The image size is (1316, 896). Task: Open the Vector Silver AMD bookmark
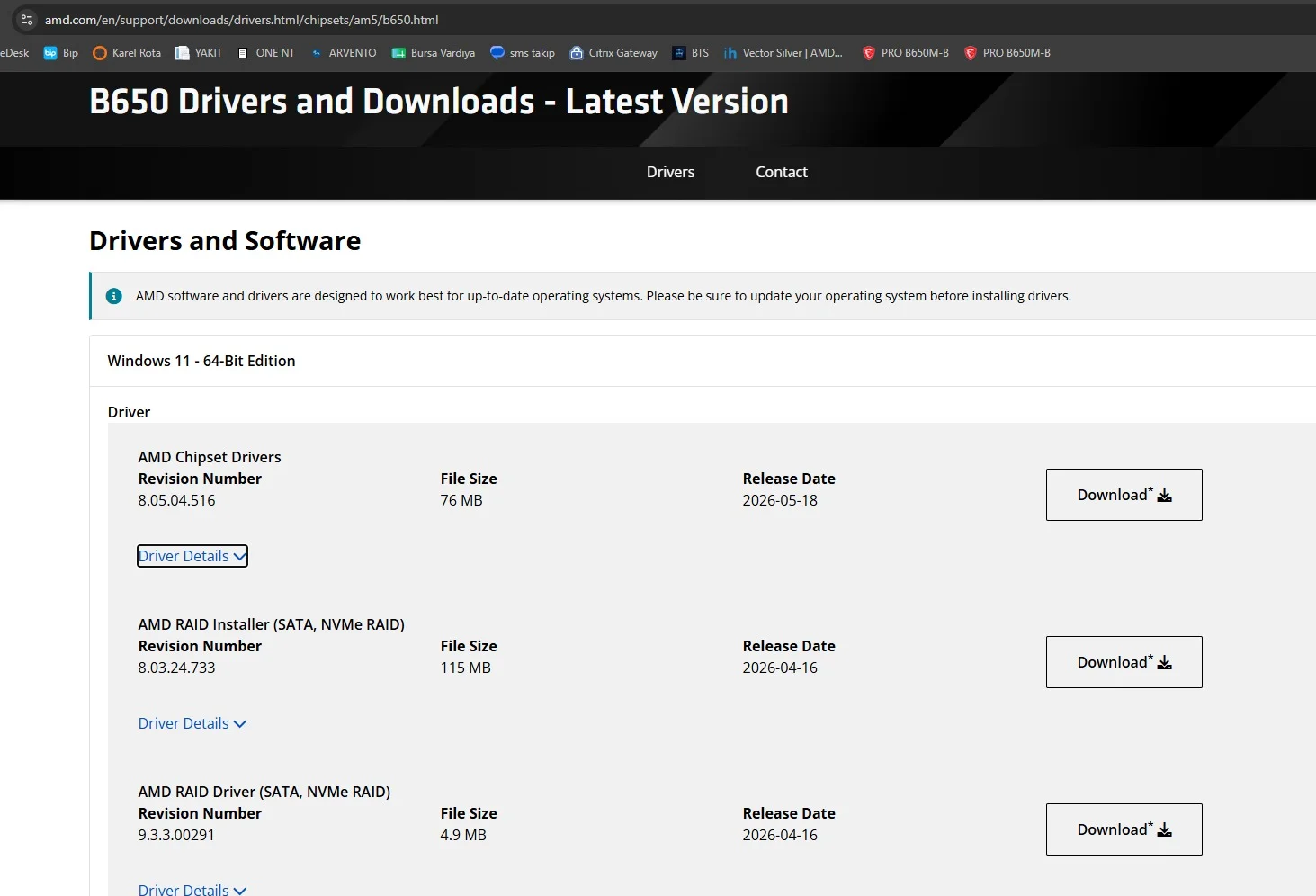tap(783, 53)
